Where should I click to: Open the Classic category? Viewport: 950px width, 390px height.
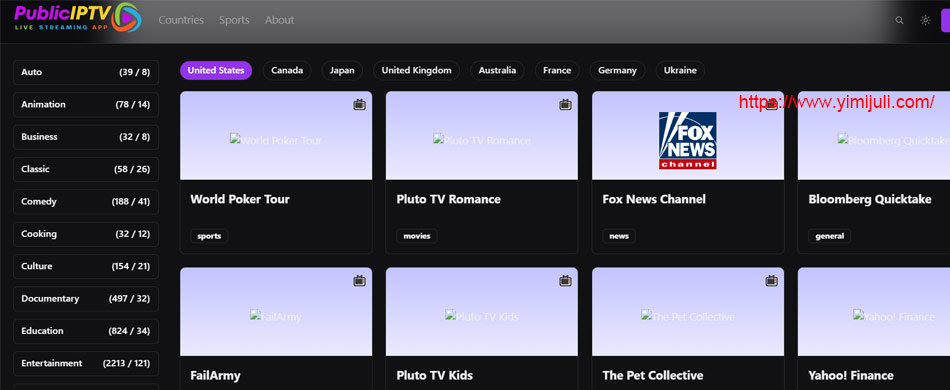pos(85,169)
